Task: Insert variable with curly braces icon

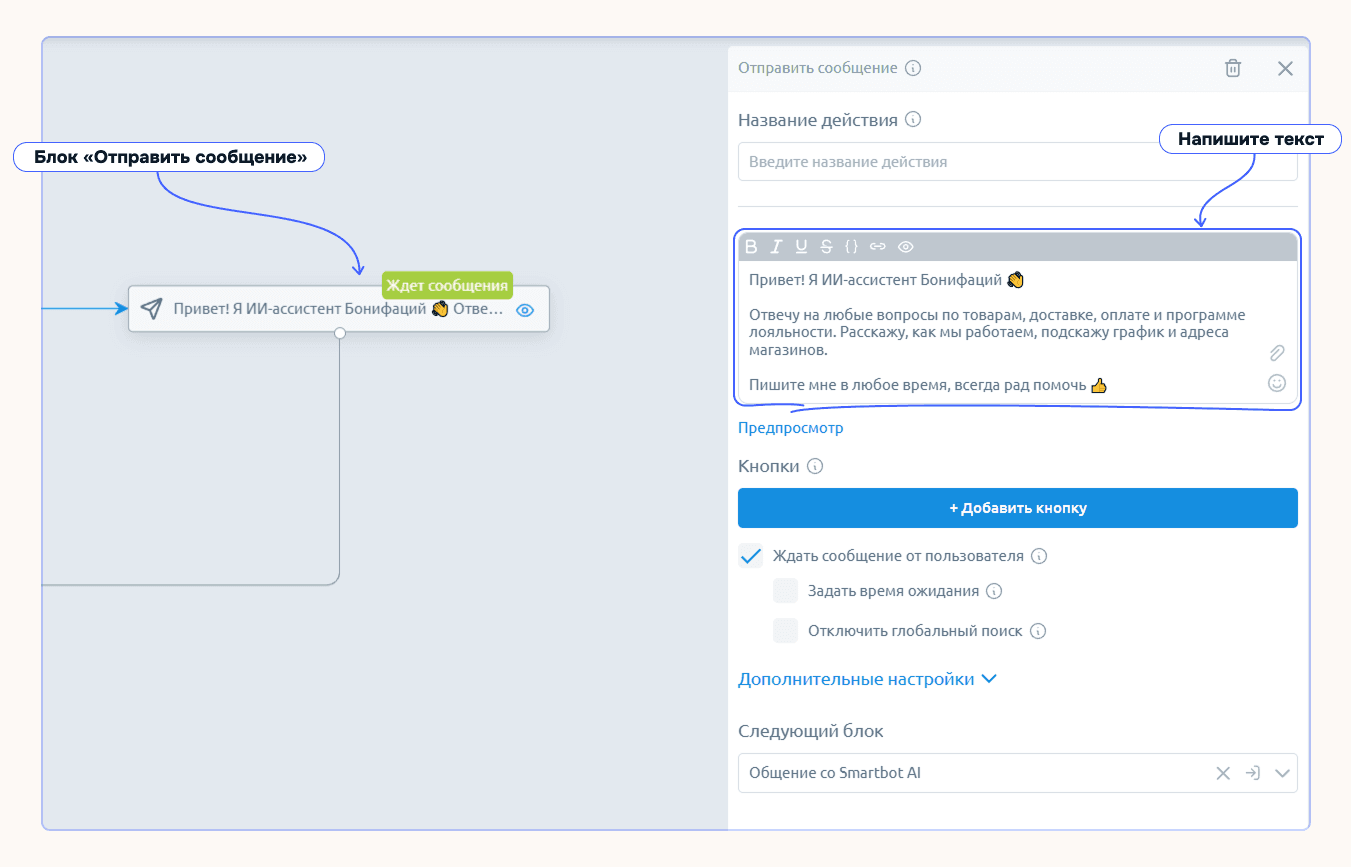Action: (x=851, y=246)
